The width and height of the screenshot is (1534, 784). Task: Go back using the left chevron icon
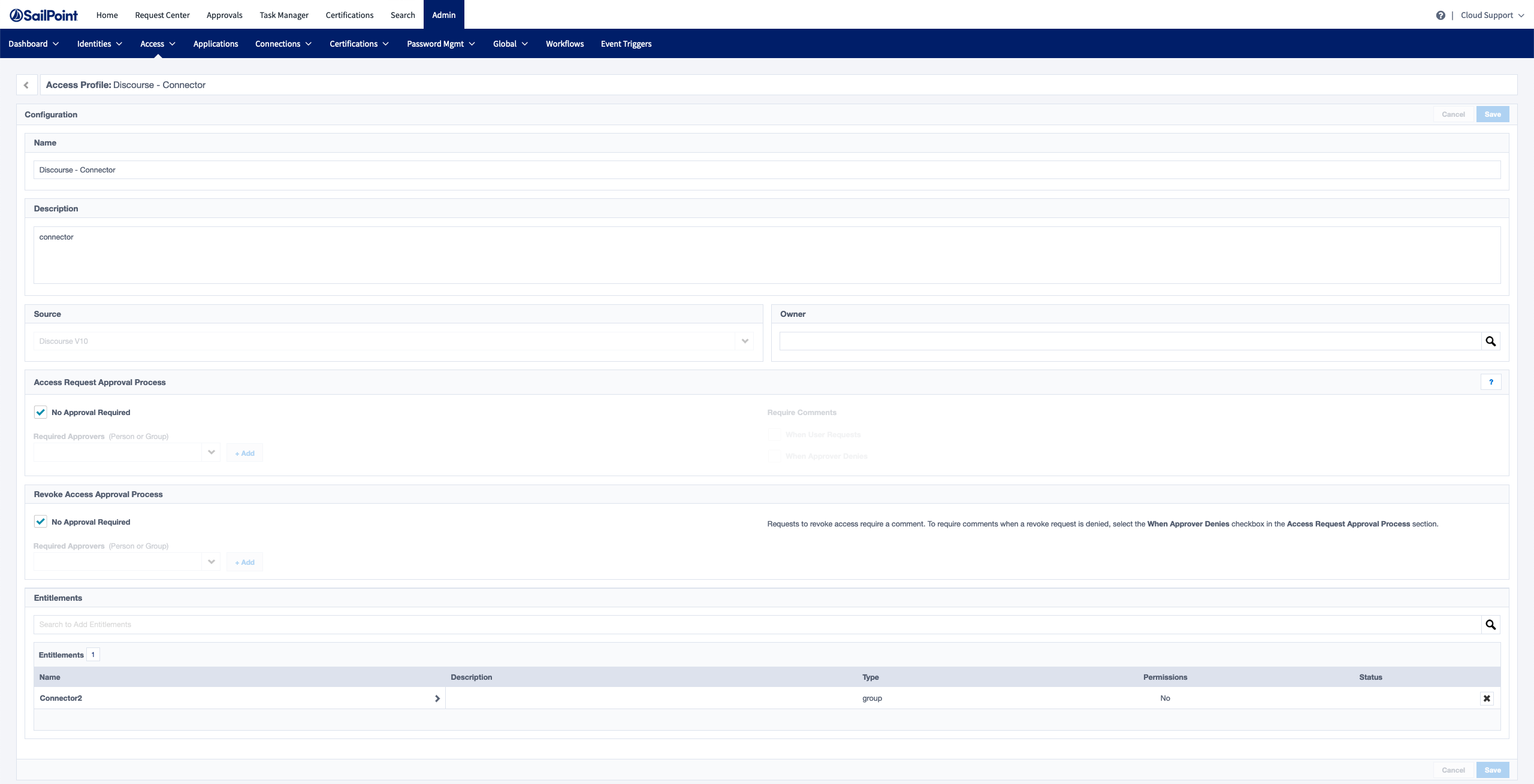pos(26,85)
